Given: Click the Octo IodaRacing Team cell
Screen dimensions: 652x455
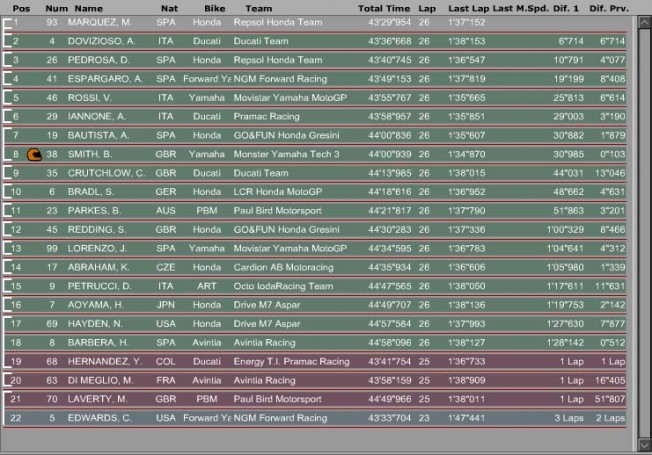Looking at the screenshot, I should [x=283, y=286].
